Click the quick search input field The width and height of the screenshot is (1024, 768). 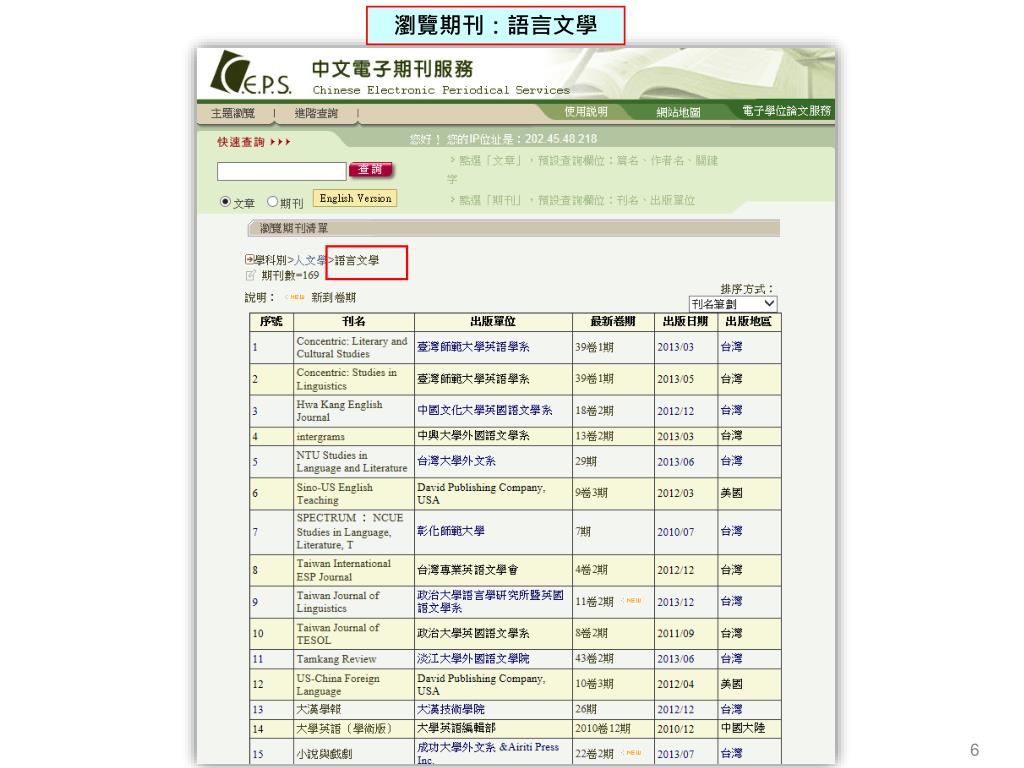click(281, 171)
